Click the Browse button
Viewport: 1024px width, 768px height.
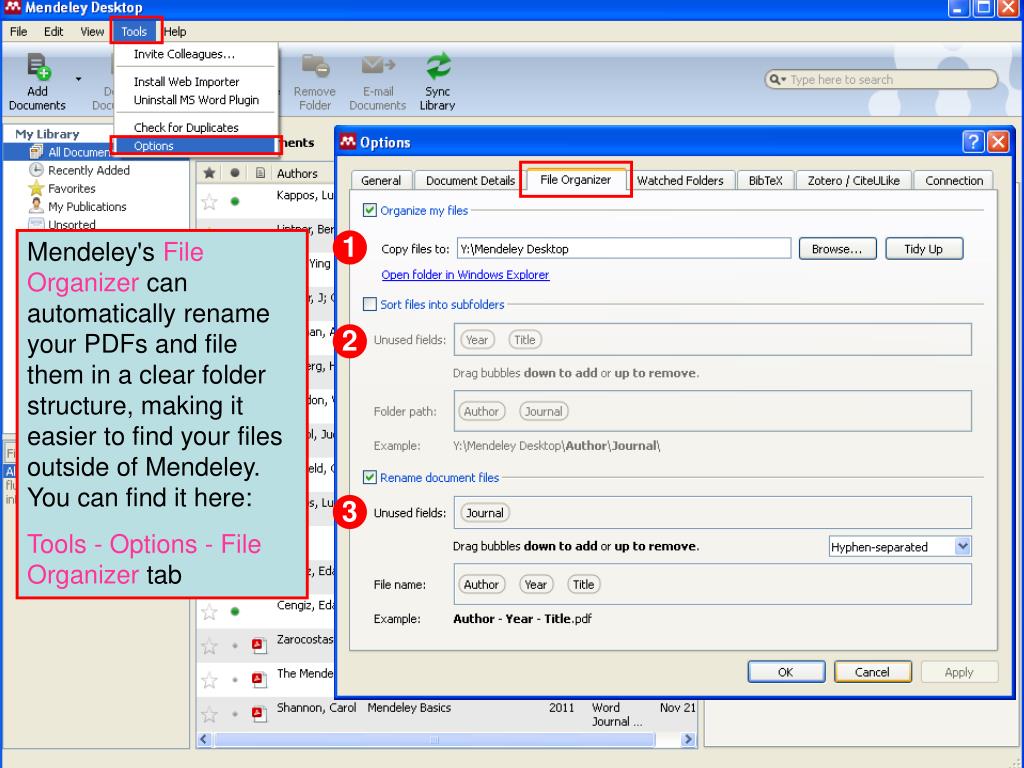(837, 249)
